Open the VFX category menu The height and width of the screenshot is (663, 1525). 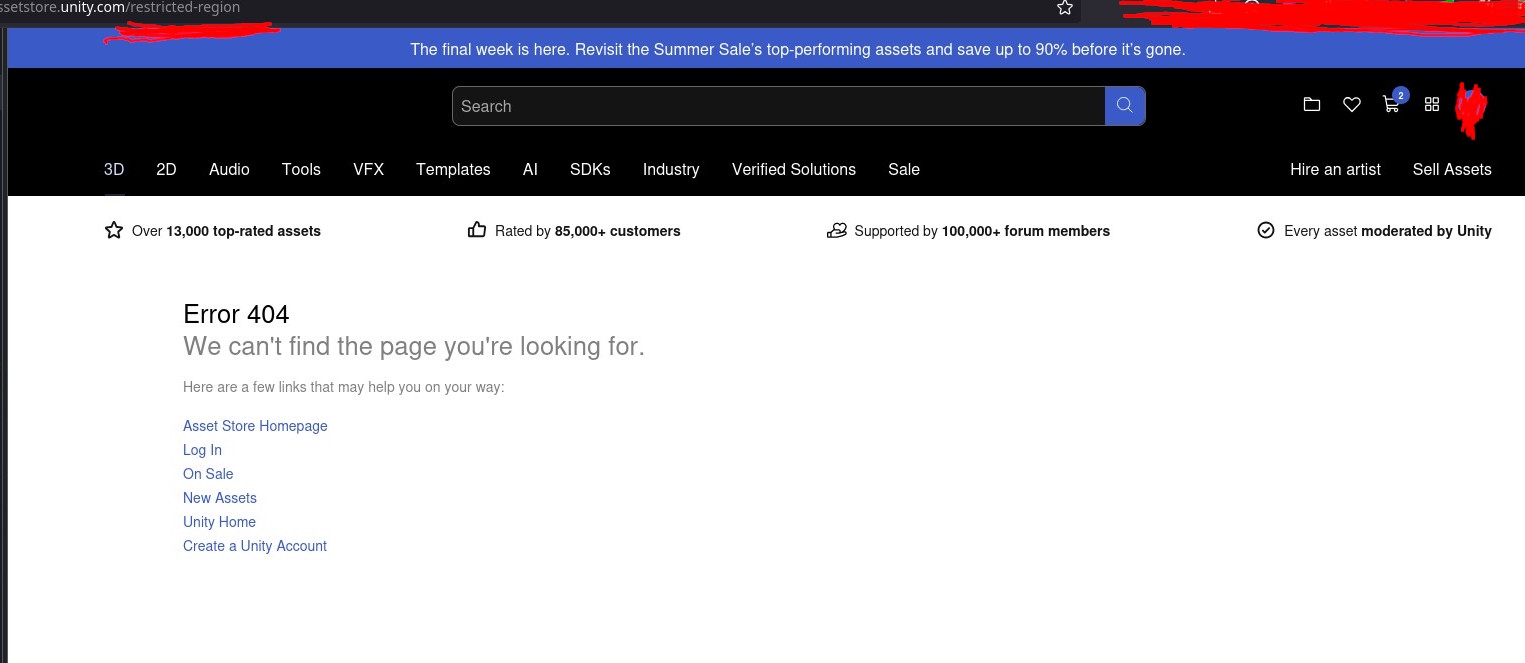368,169
